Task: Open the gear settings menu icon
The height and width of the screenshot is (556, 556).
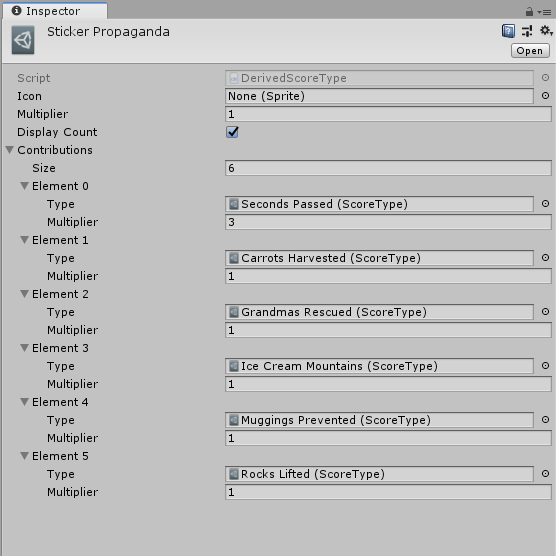Action: pos(546,31)
